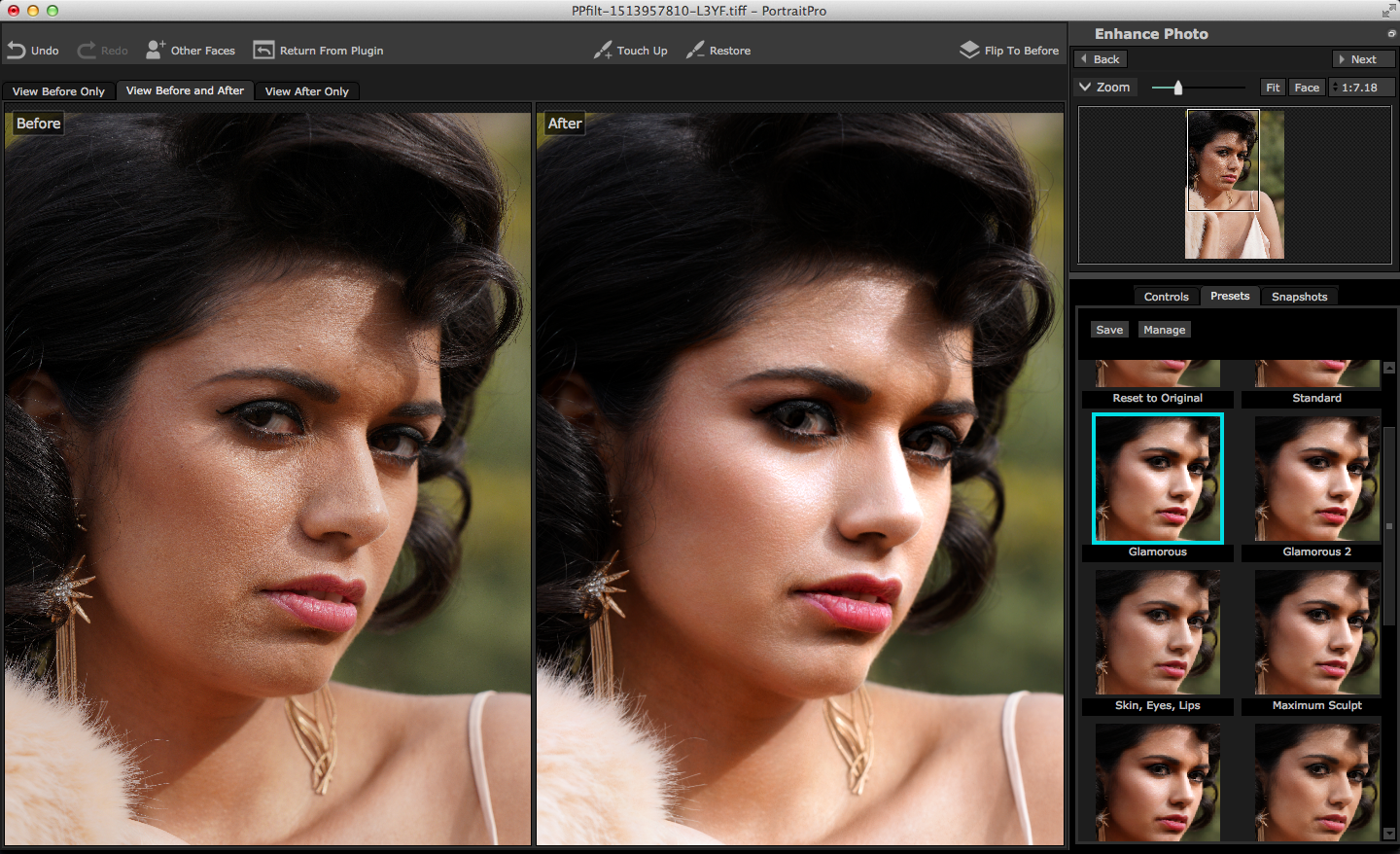
Task: Click Flip To Before layers icon
Action: tap(969, 51)
